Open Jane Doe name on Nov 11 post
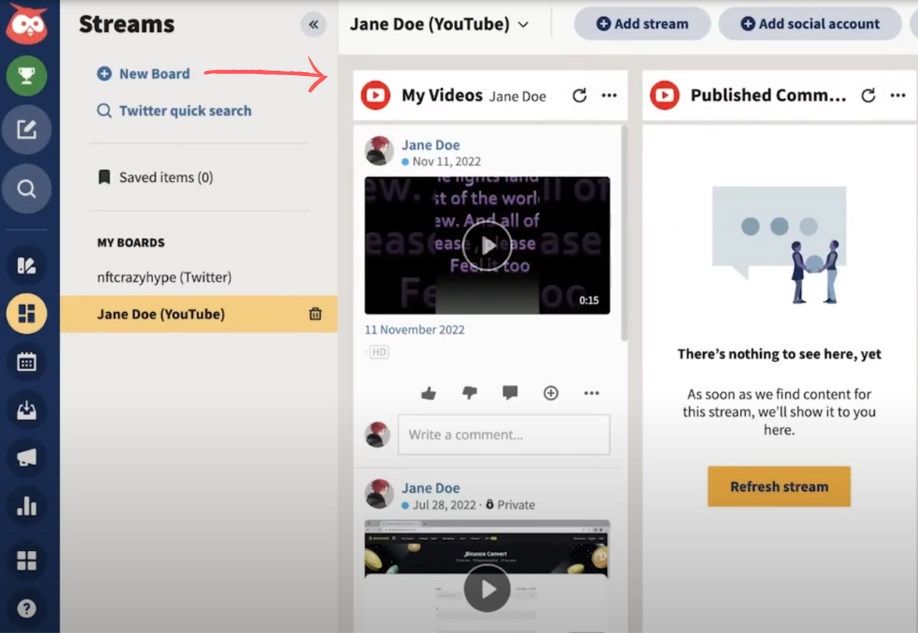The image size is (918, 633). click(430, 145)
